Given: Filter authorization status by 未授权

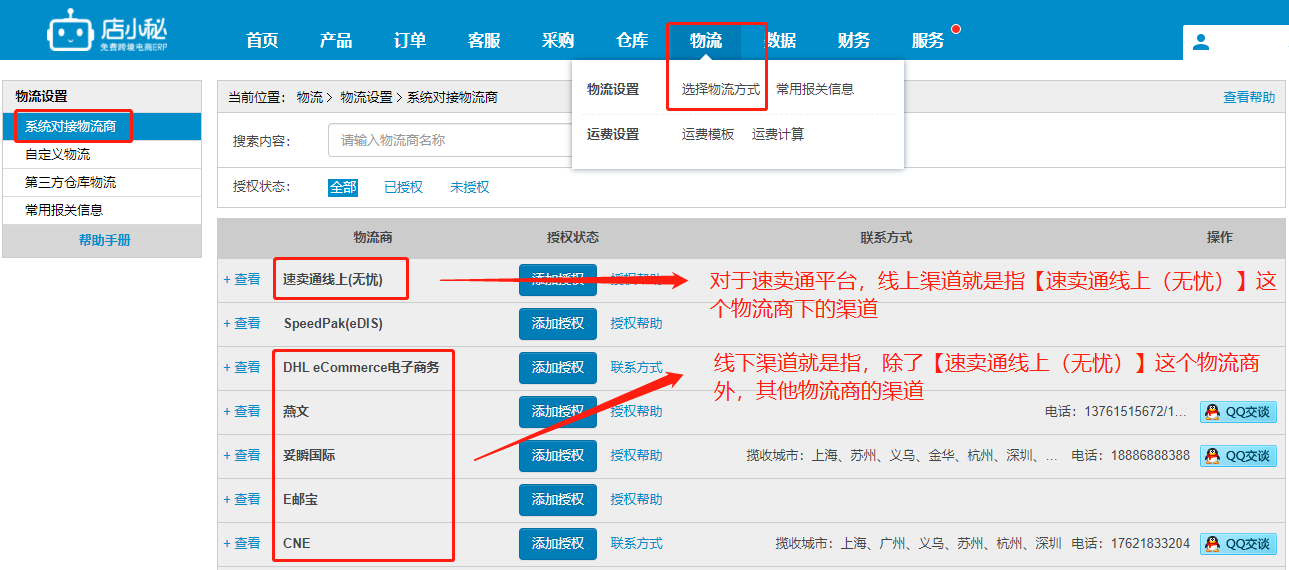Looking at the screenshot, I should [x=469, y=187].
